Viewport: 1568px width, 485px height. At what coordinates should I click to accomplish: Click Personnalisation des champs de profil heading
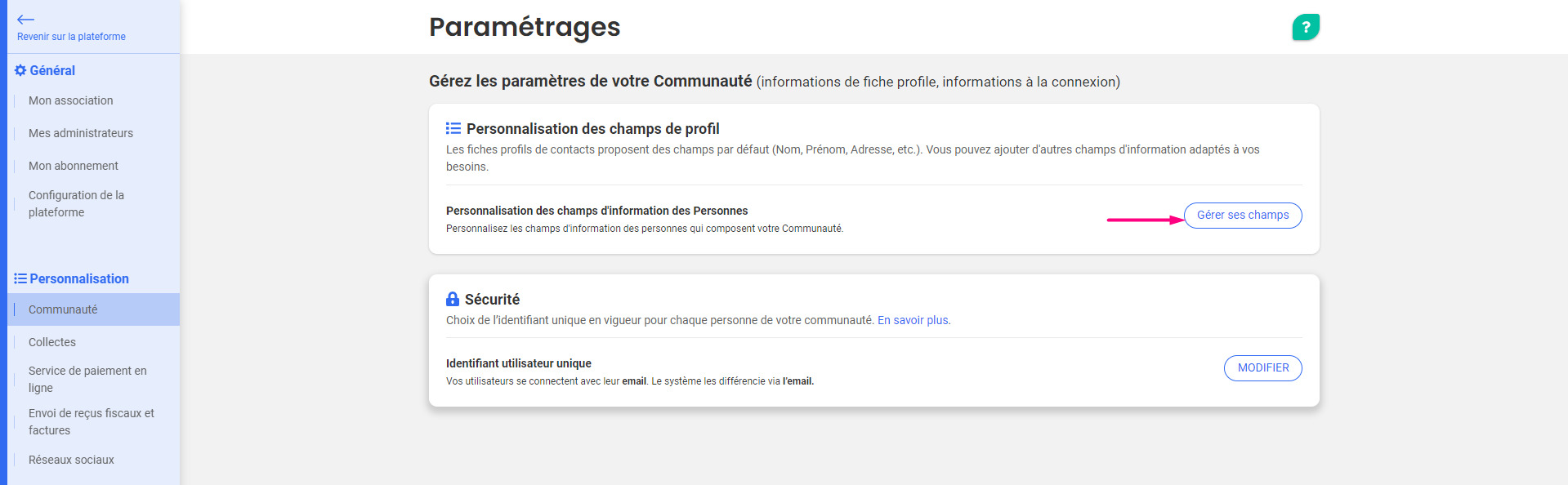point(593,129)
